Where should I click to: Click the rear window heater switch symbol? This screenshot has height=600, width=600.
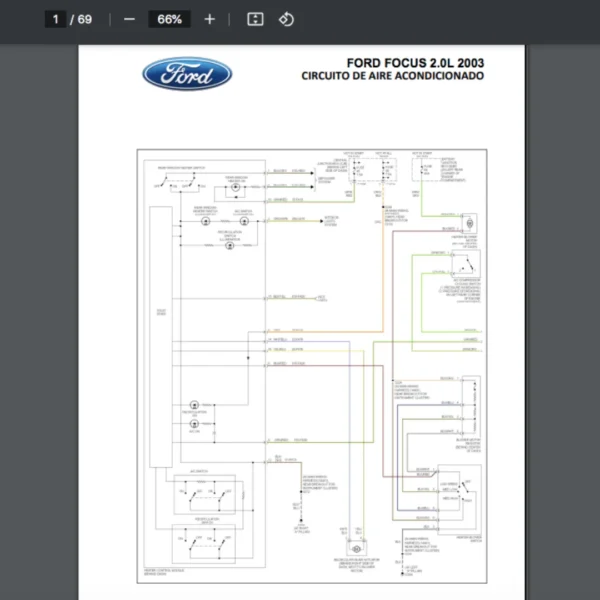pos(180,184)
